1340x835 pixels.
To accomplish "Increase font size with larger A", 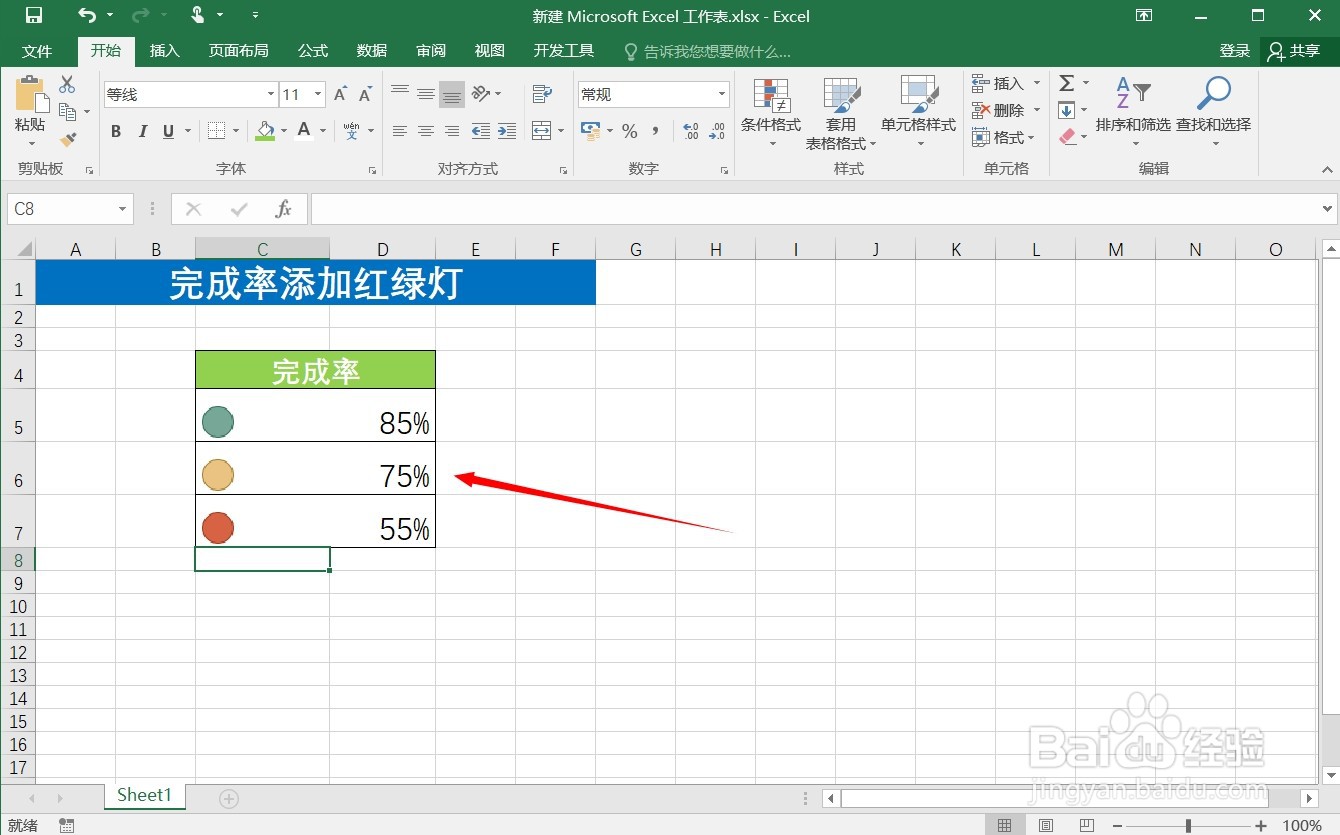I will click(x=340, y=95).
